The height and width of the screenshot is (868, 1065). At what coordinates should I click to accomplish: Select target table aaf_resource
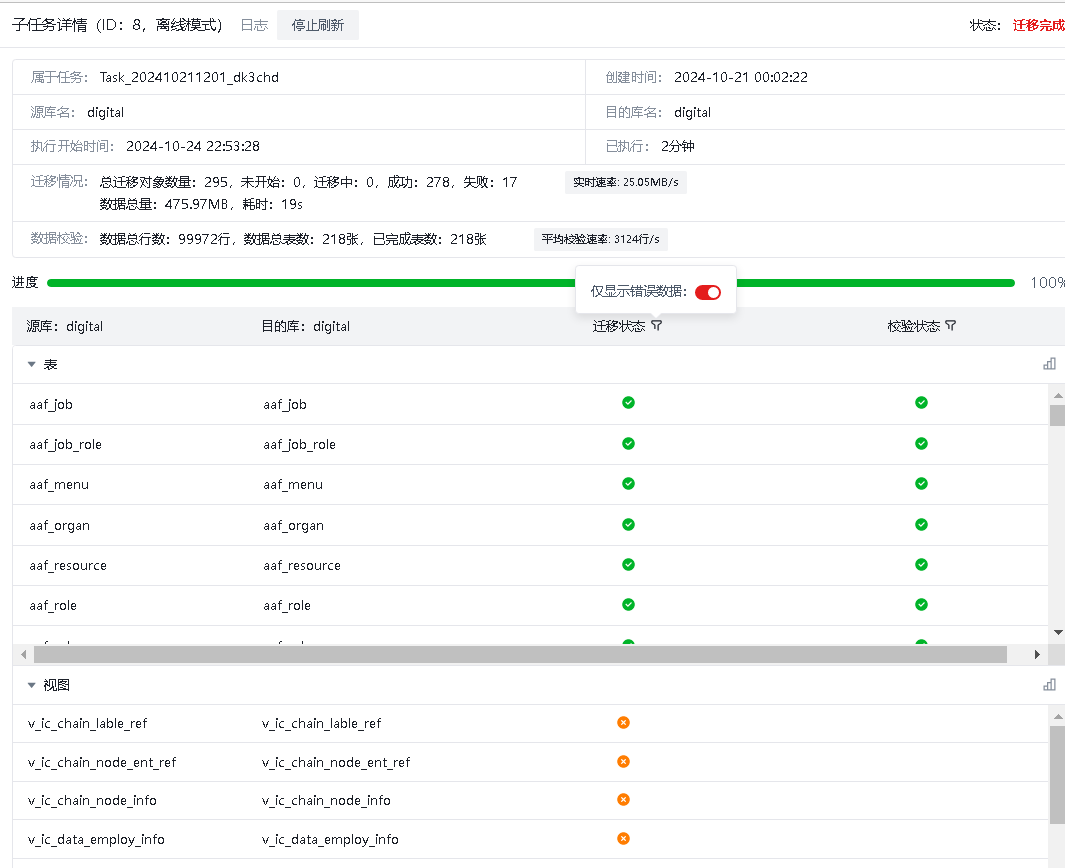click(302, 566)
